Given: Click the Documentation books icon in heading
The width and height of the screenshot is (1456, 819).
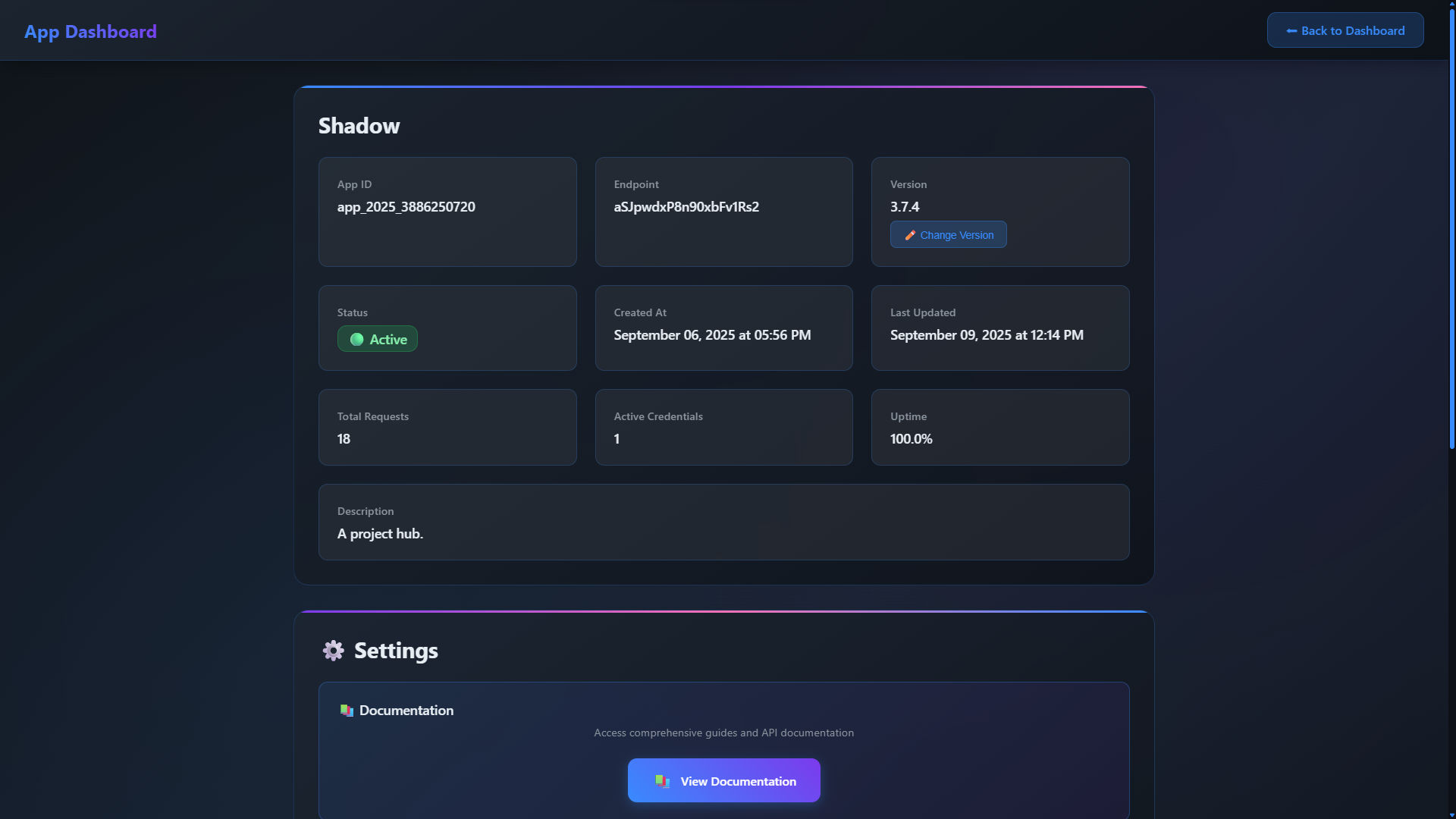Looking at the screenshot, I should pos(347,711).
